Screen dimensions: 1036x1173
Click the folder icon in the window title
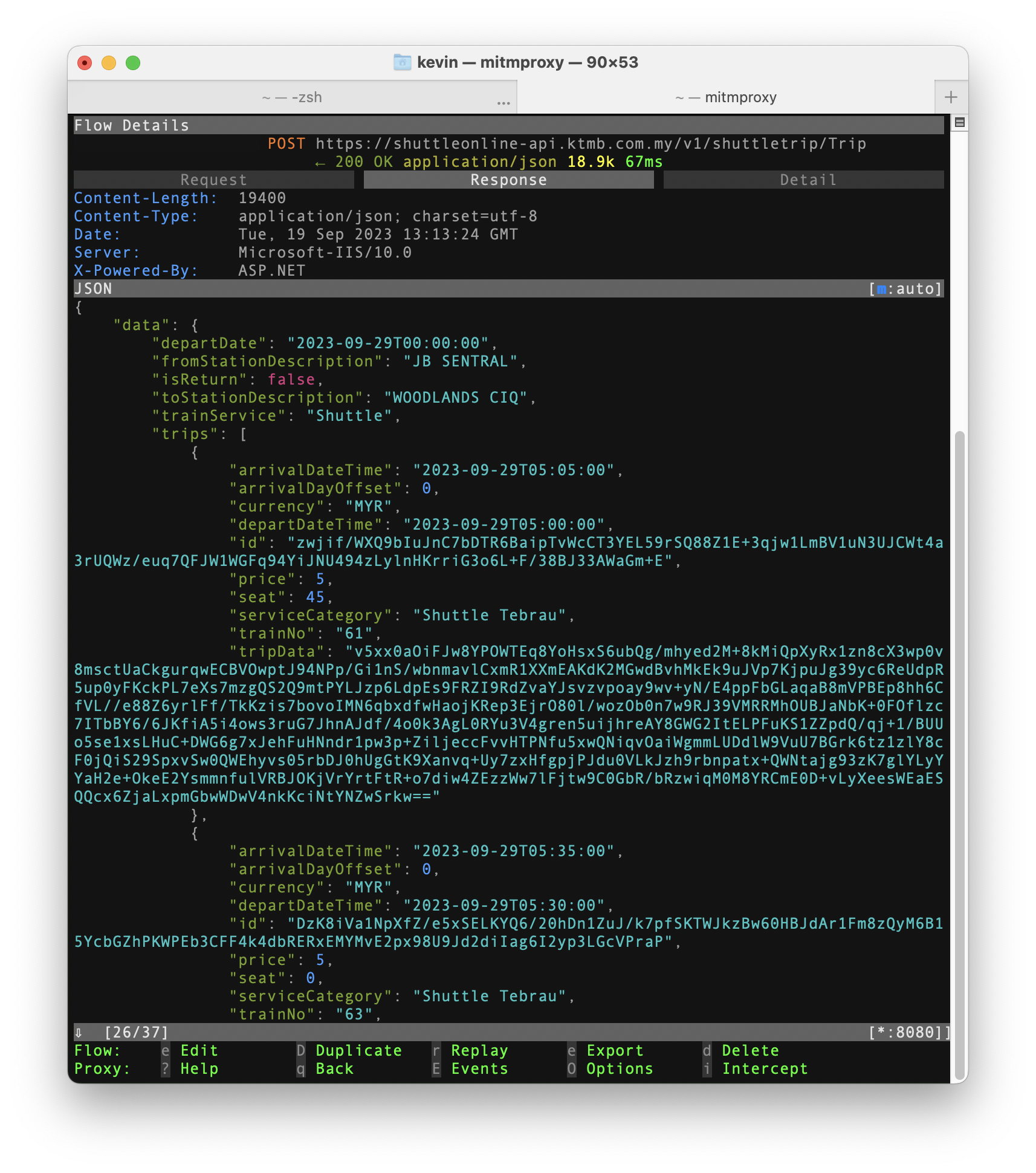[x=402, y=62]
